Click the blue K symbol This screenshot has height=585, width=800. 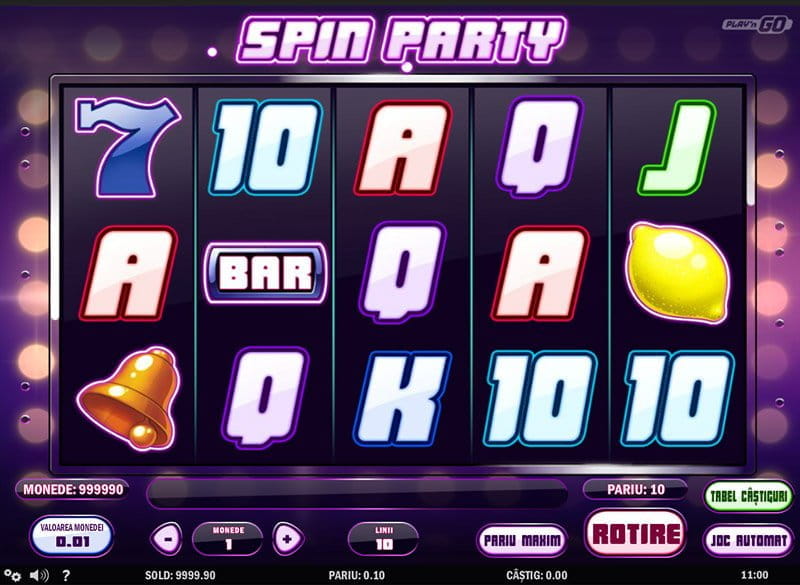click(x=403, y=399)
